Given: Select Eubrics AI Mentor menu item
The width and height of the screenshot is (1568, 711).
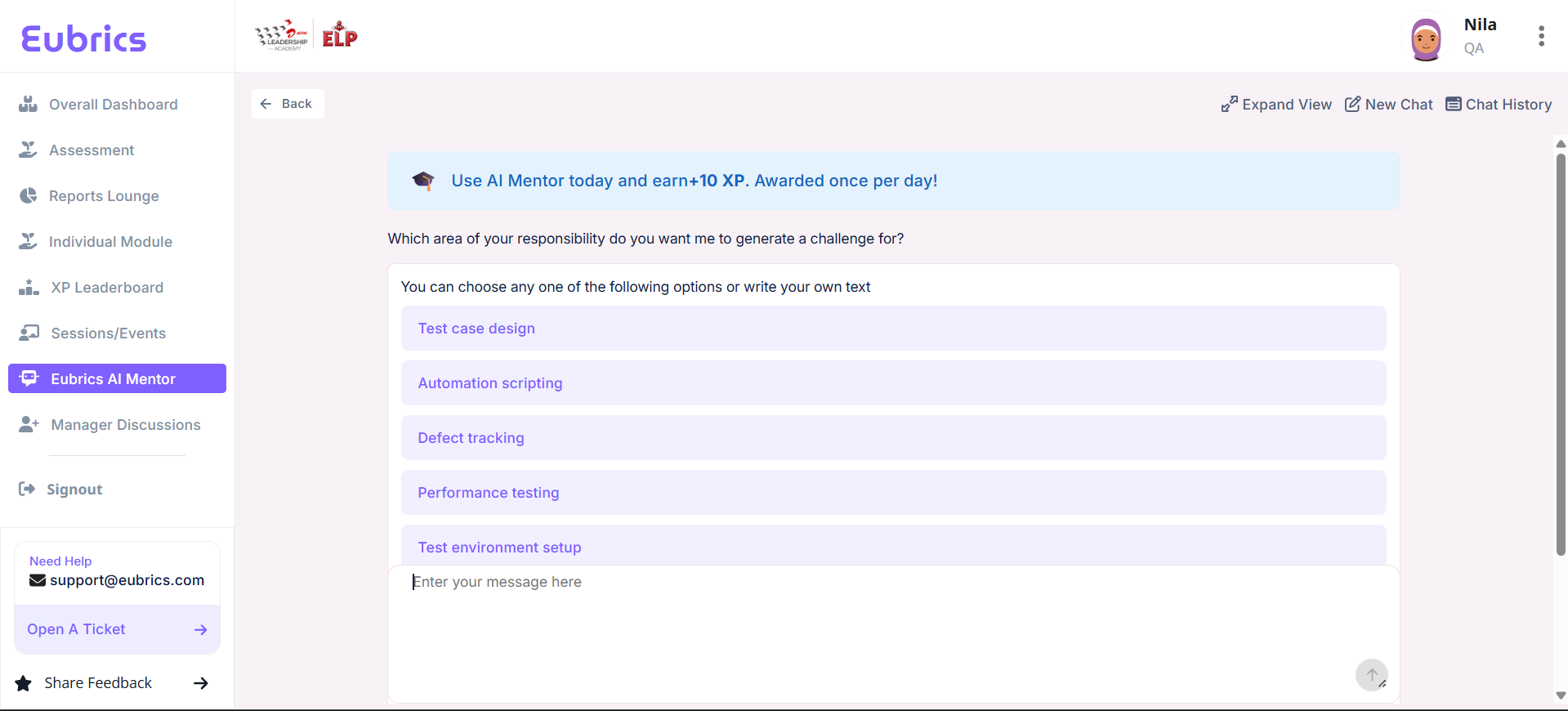Looking at the screenshot, I should (x=117, y=378).
